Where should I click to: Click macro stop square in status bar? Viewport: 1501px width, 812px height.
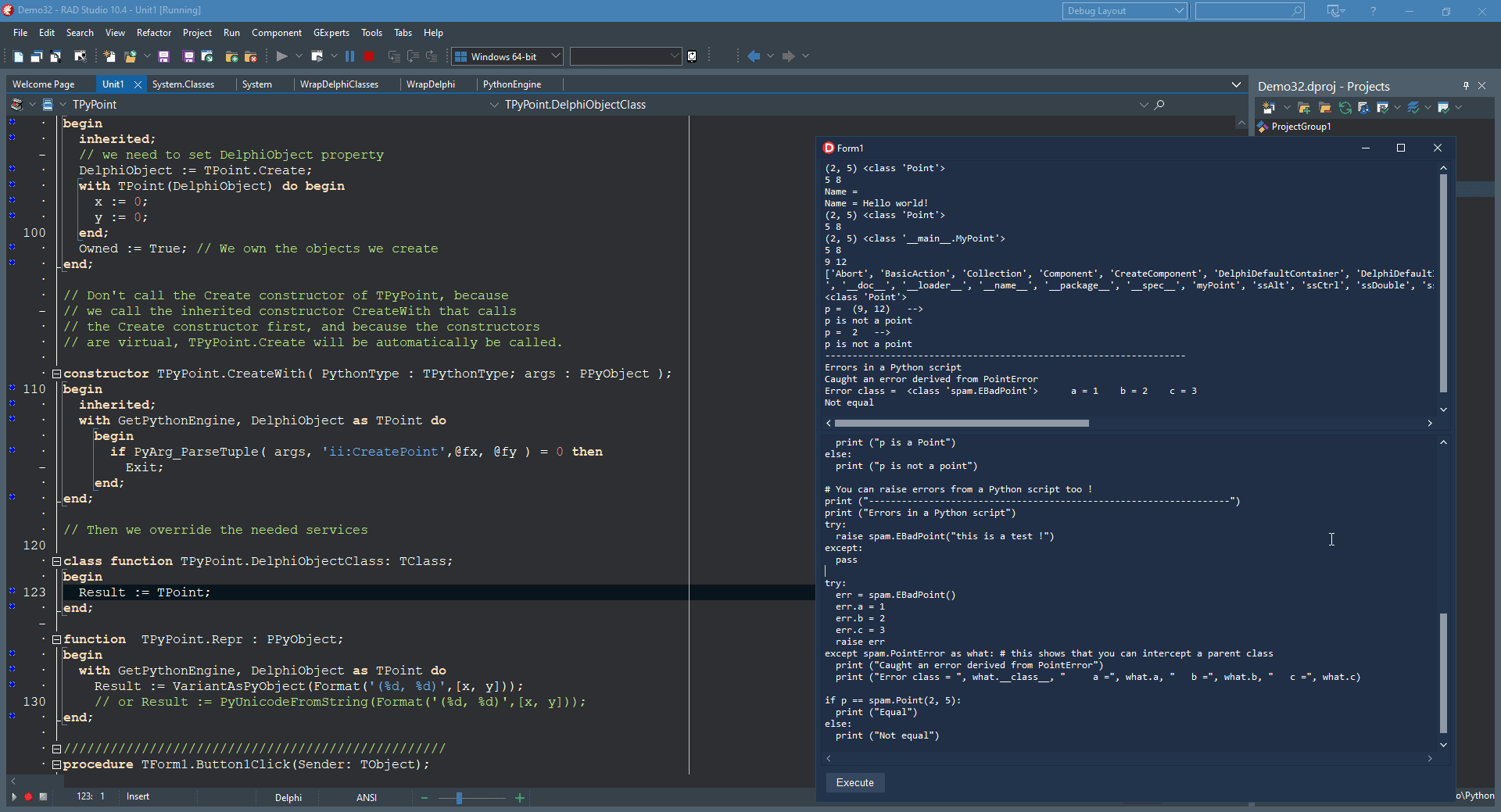(x=44, y=797)
